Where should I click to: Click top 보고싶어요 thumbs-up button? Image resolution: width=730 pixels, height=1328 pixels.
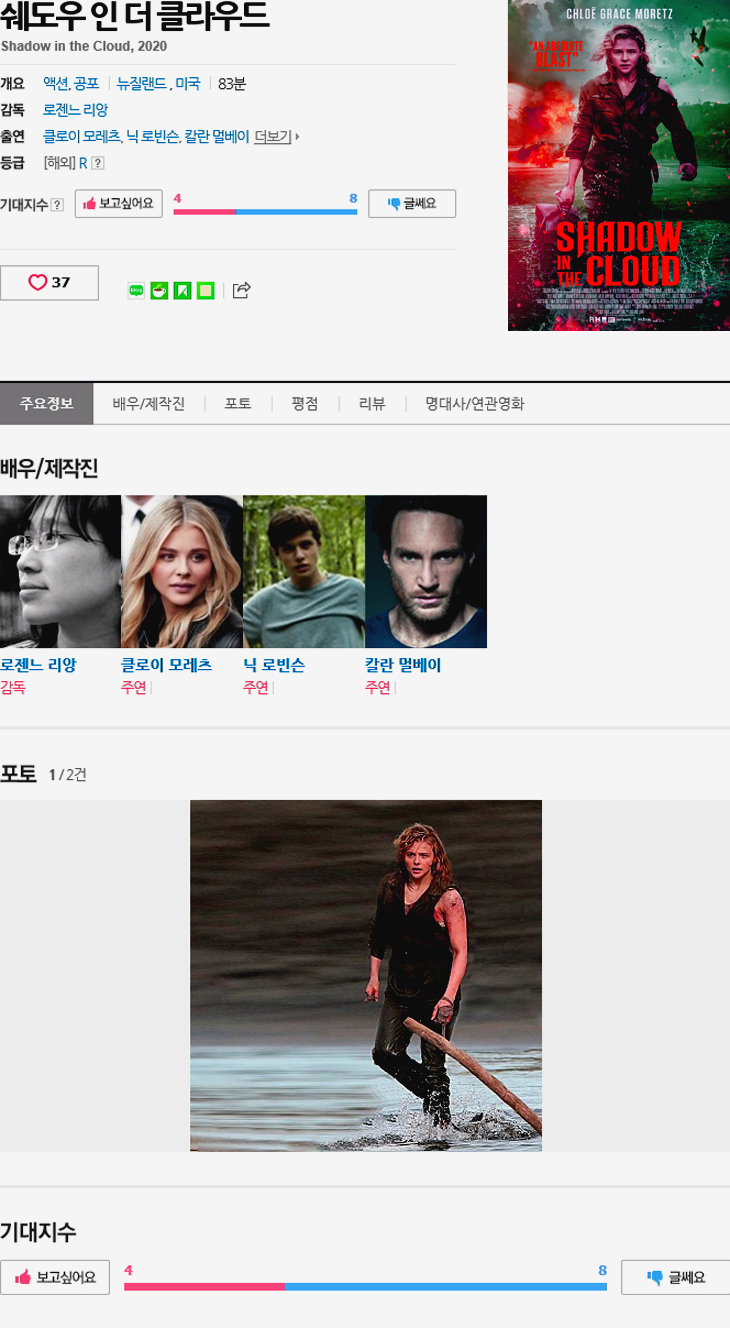pos(119,204)
